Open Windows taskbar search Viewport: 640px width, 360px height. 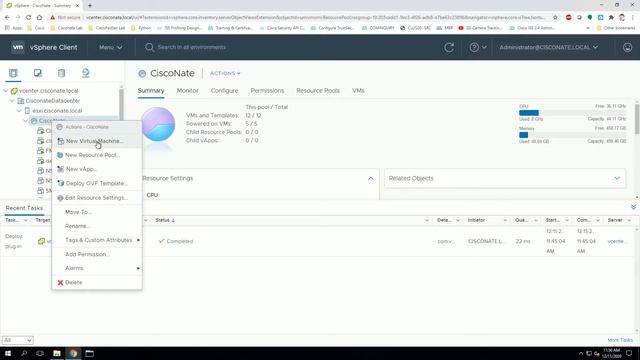pos(24,353)
